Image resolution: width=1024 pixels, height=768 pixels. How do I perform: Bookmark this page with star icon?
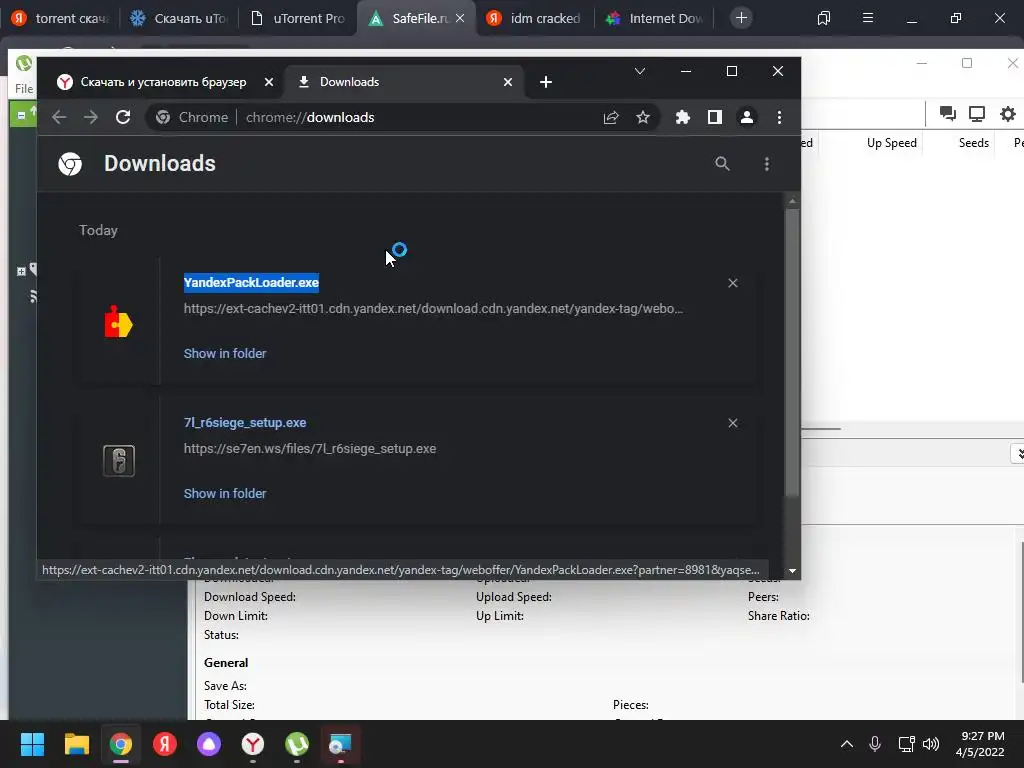click(643, 118)
